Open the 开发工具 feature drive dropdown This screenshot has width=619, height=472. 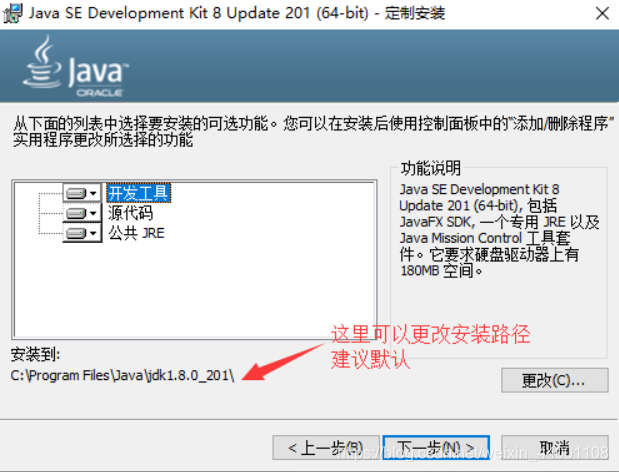tap(82, 193)
